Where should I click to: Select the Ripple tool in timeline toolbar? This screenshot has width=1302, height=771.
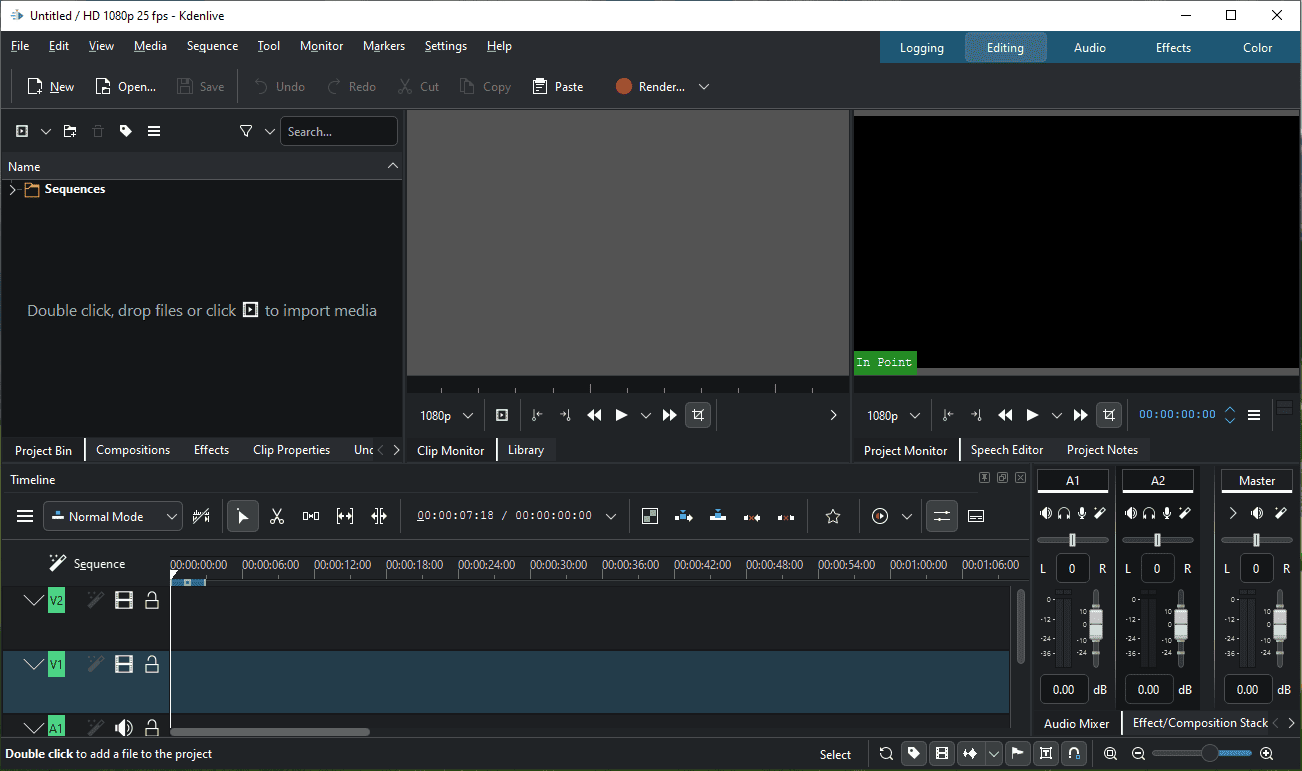pyautogui.click(x=379, y=516)
